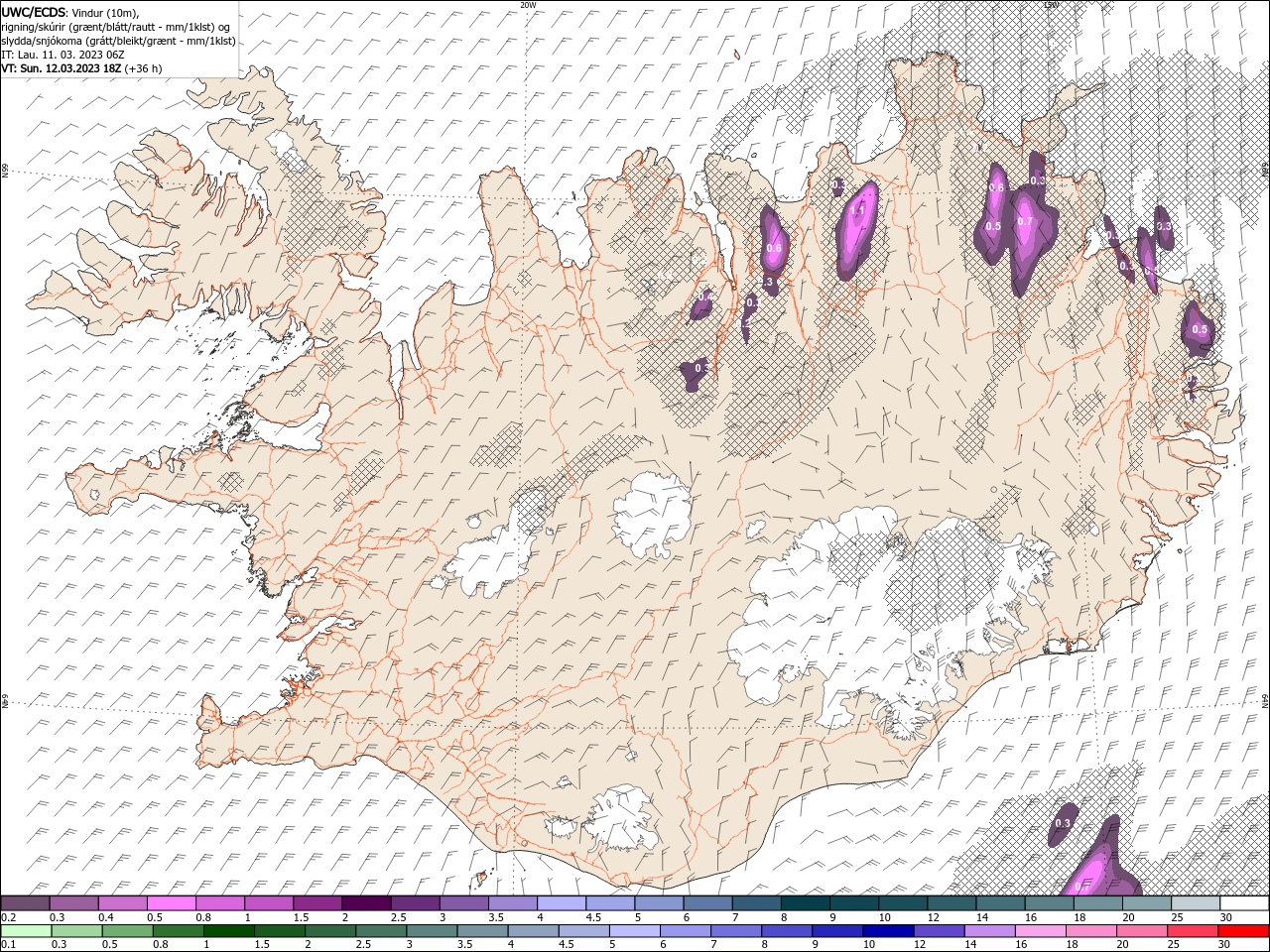1270x952 pixels.
Task: Click the dark teal snow swatch between 8 and 9
Action: 806,903
